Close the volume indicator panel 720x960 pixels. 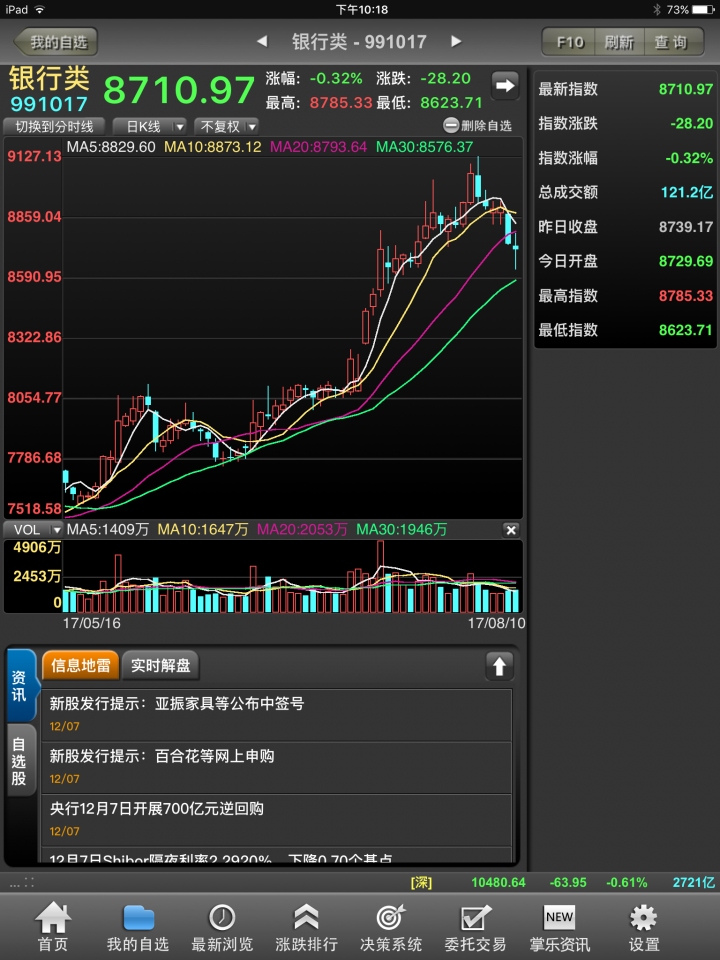511,530
